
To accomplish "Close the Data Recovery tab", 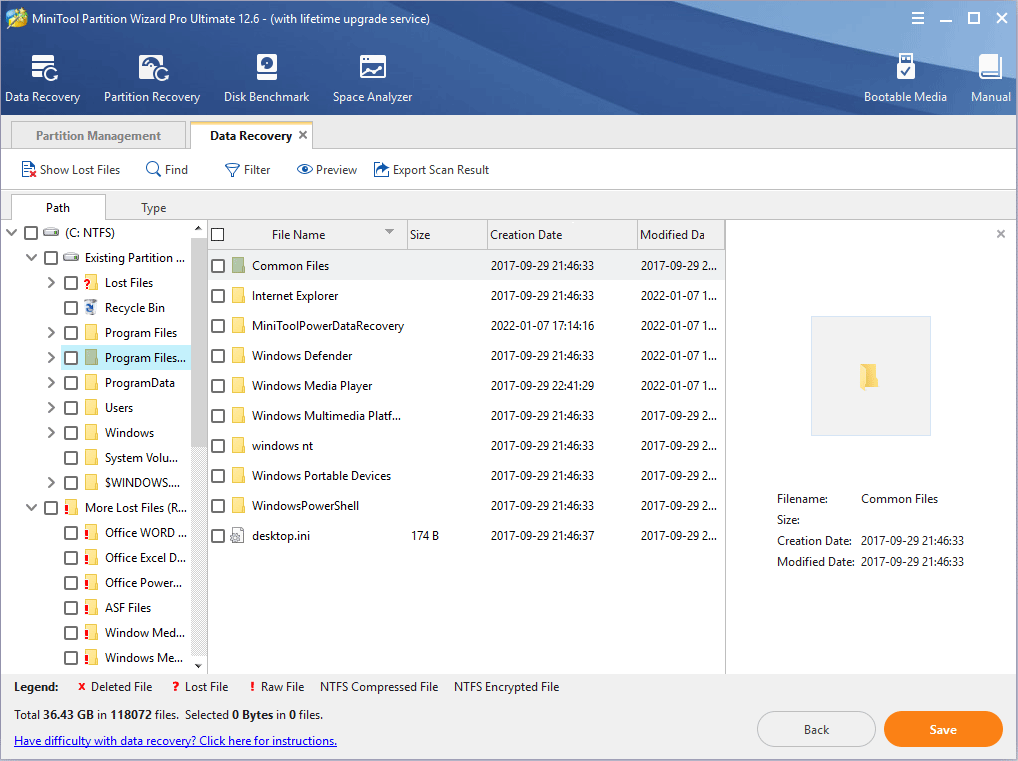I will (x=303, y=135).
